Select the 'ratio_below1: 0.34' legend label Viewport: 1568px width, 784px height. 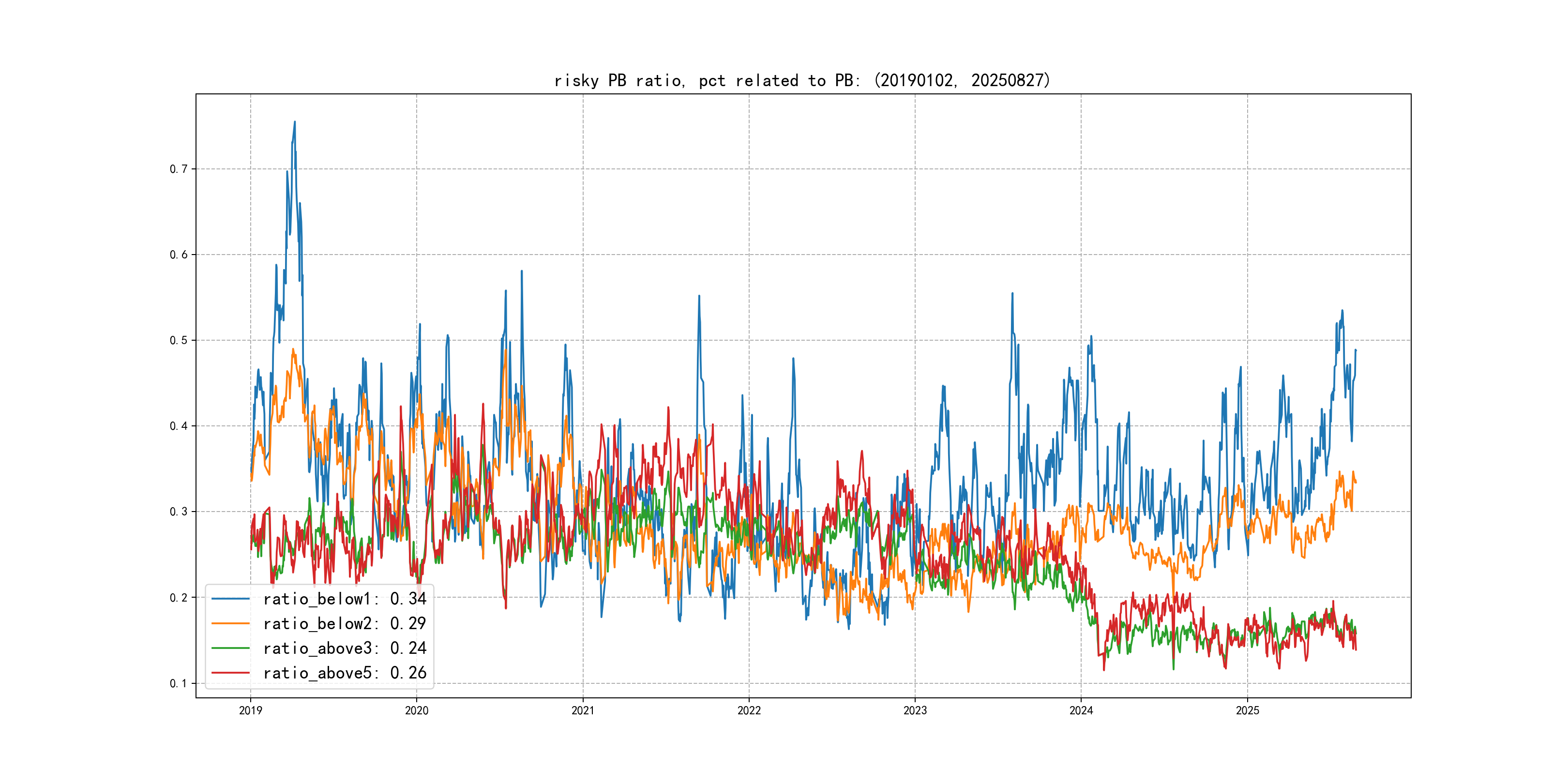pyautogui.click(x=345, y=599)
